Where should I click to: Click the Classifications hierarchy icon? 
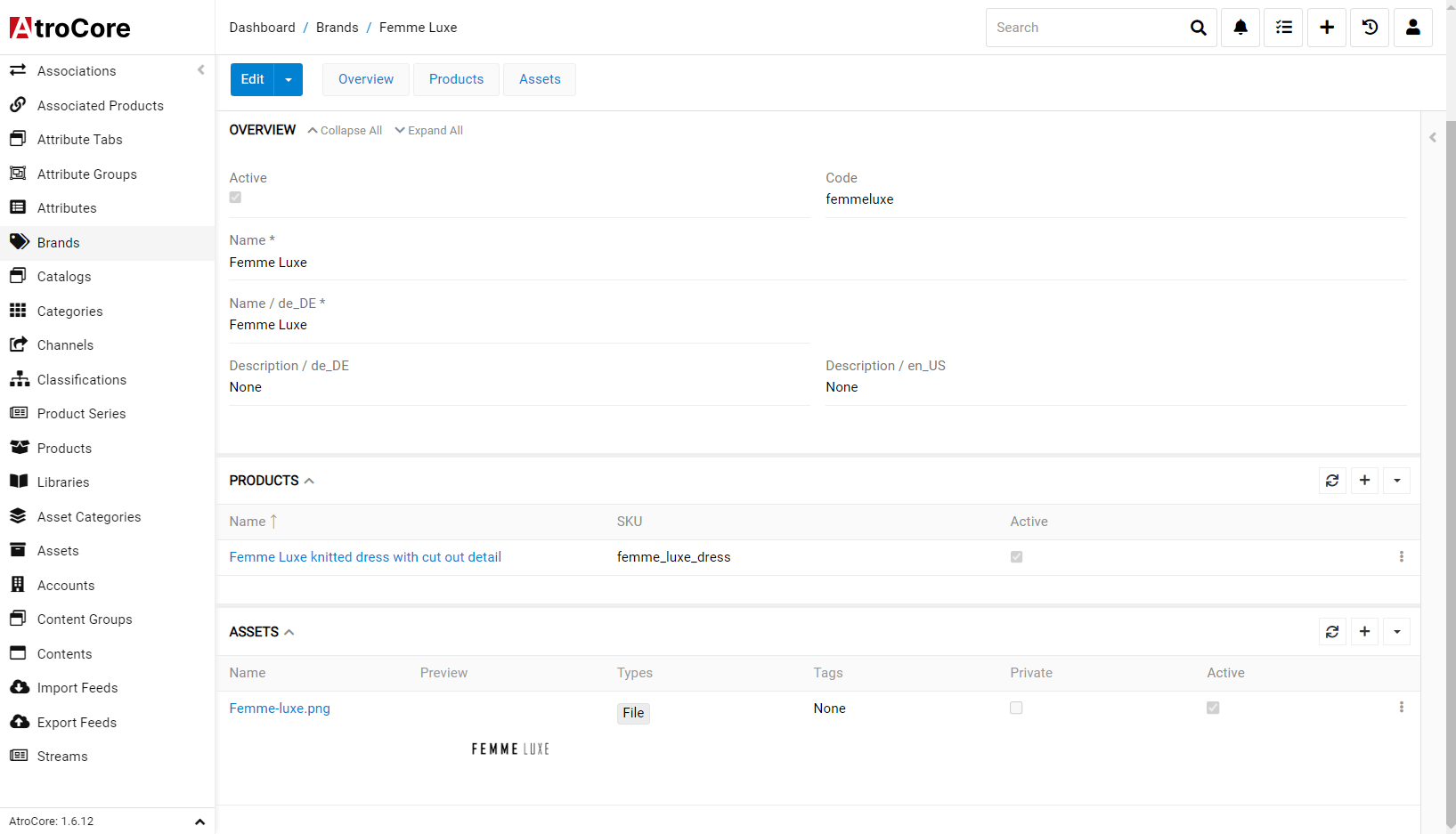tap(20, 378)
